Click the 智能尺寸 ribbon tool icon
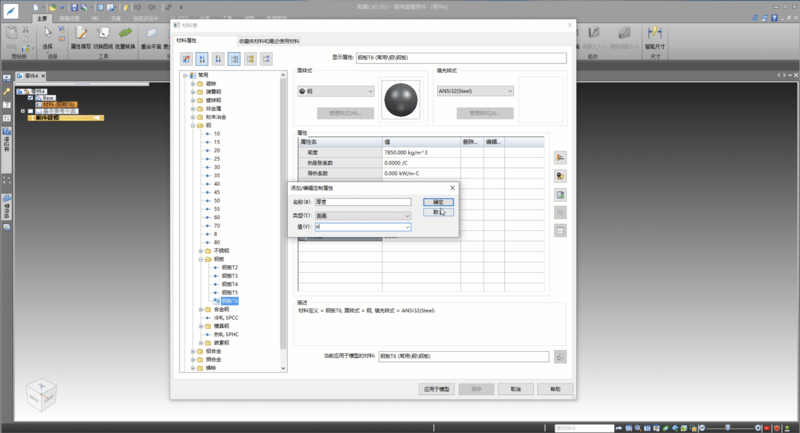 tap(657, 35)
